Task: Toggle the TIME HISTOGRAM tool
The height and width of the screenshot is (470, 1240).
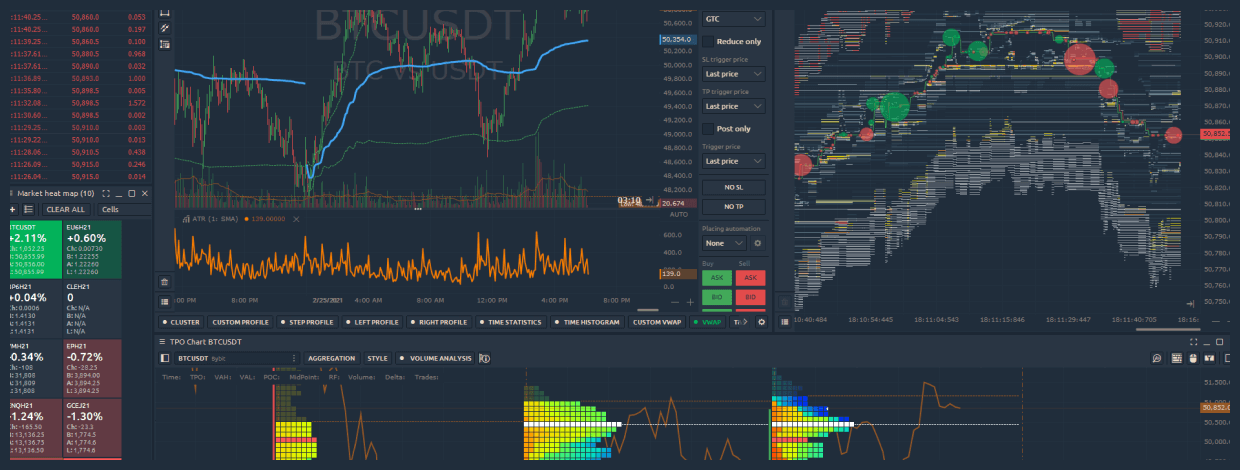Action: (x=588, y=322)
